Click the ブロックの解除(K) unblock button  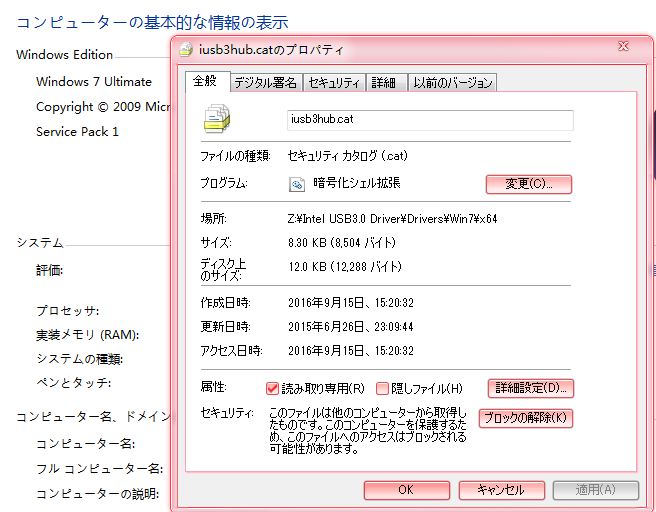pos(525,418)
